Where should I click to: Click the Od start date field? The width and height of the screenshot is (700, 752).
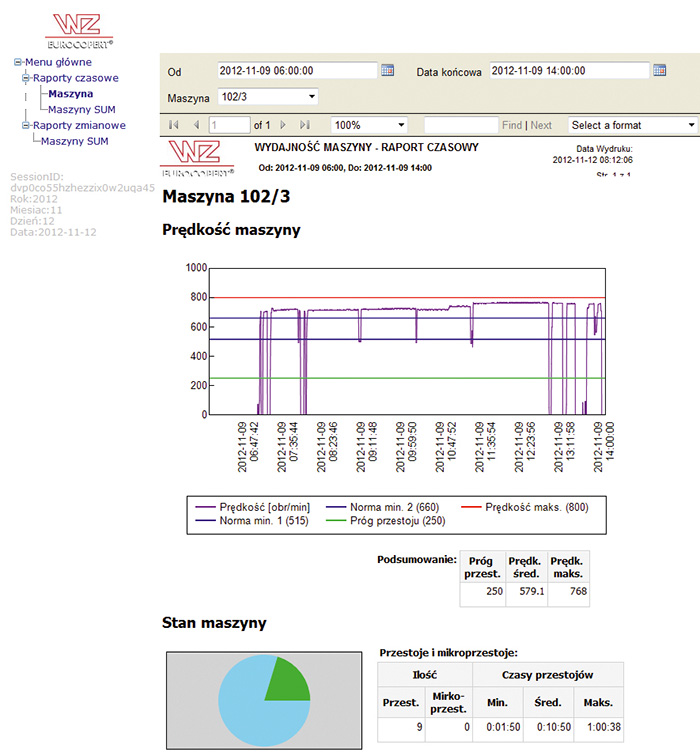click(x=297, y=71)
